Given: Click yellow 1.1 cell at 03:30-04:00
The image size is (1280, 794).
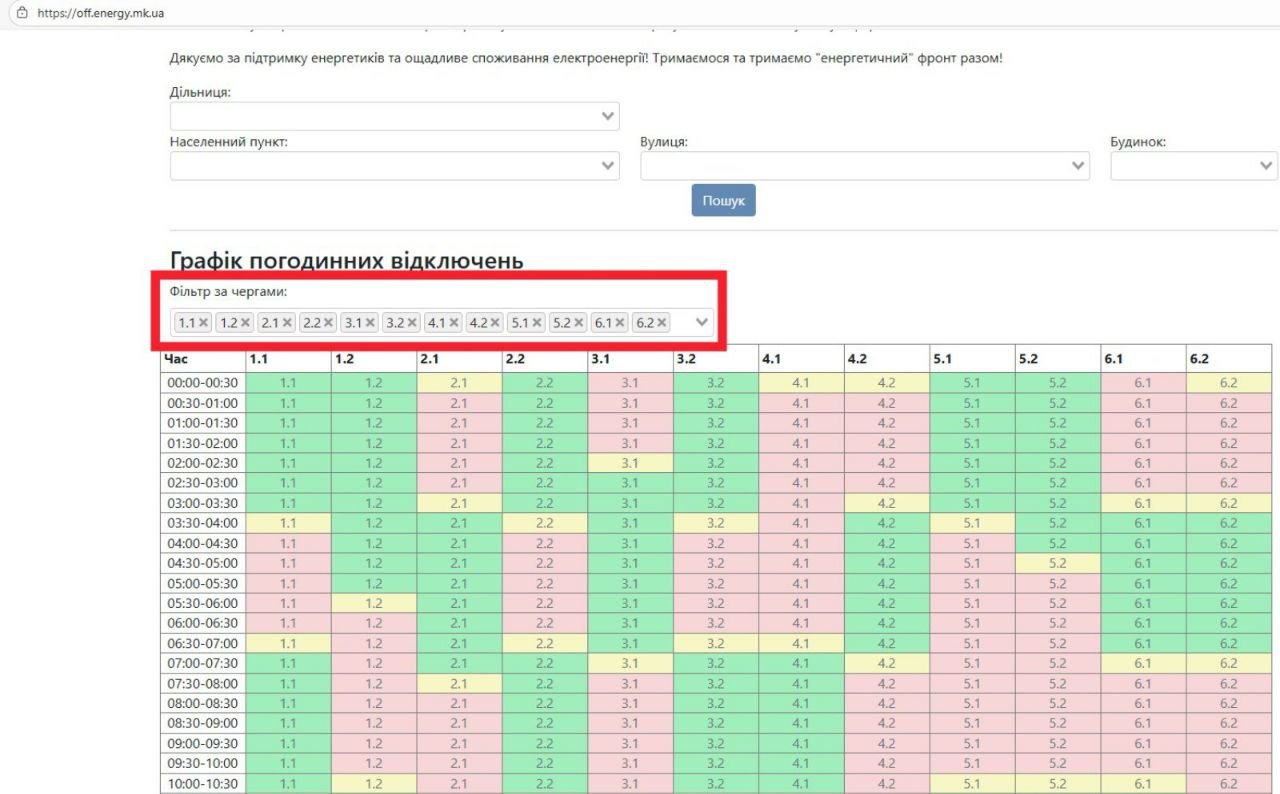Looking at the screenshot, I should (x=288, y=523).
